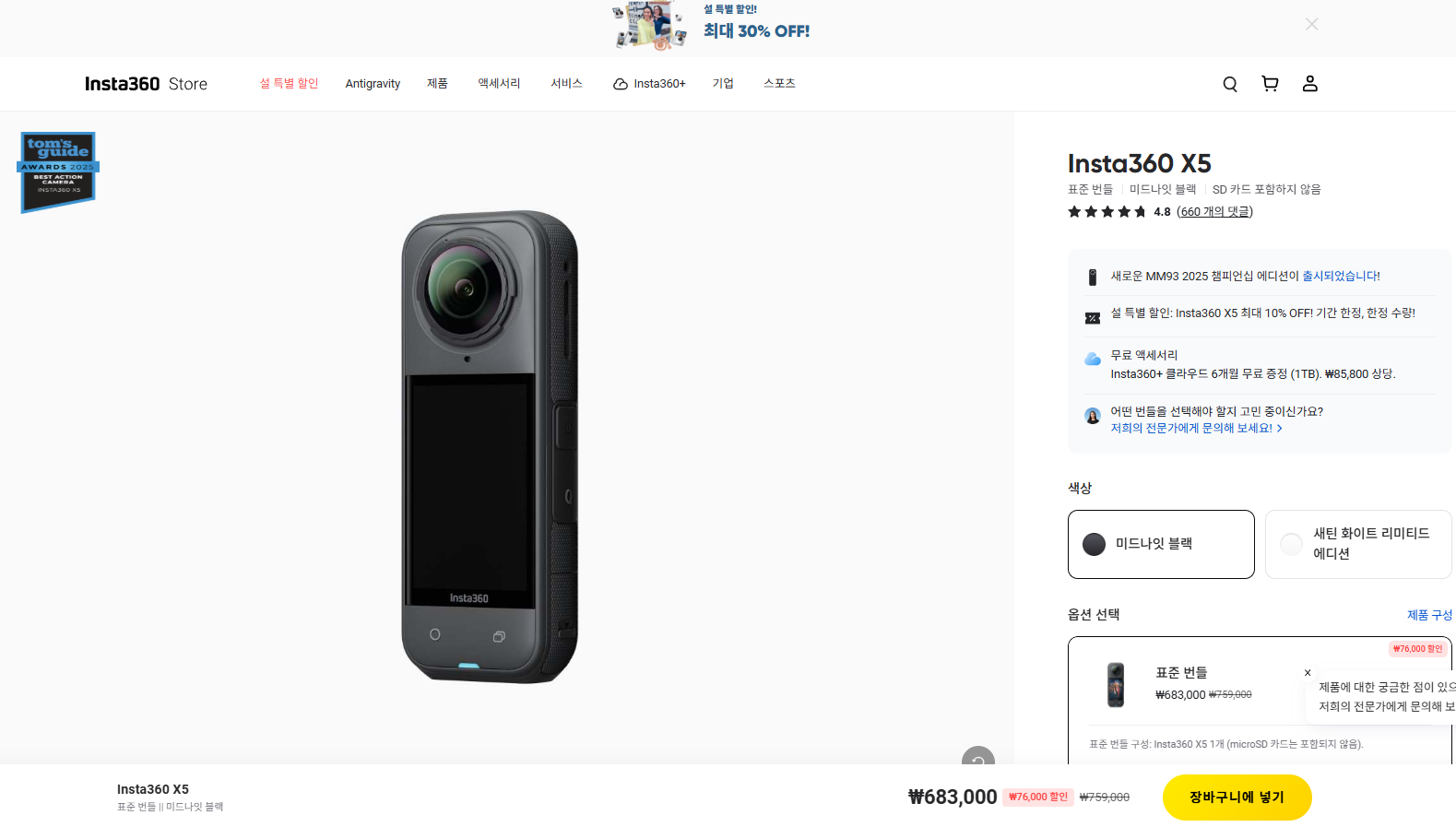This screenshot has width=1456, height=827.
Task: Click the Tom's Guide Awards badge
Action: (x=58, y=171)
